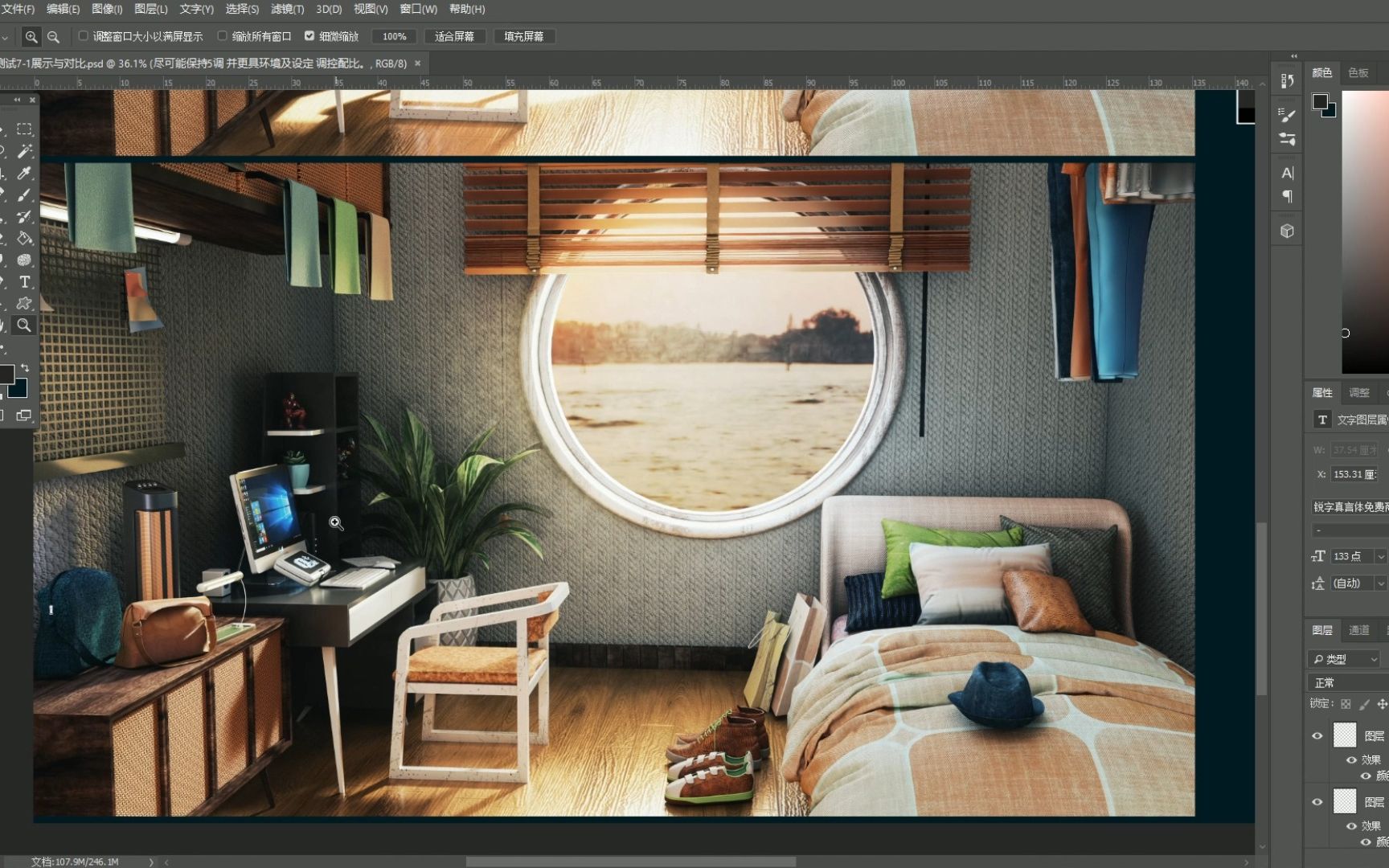Toggle second layer color overlay effect eye
This screenshot has width=1389, height=868.
(x=1365, y=841)
